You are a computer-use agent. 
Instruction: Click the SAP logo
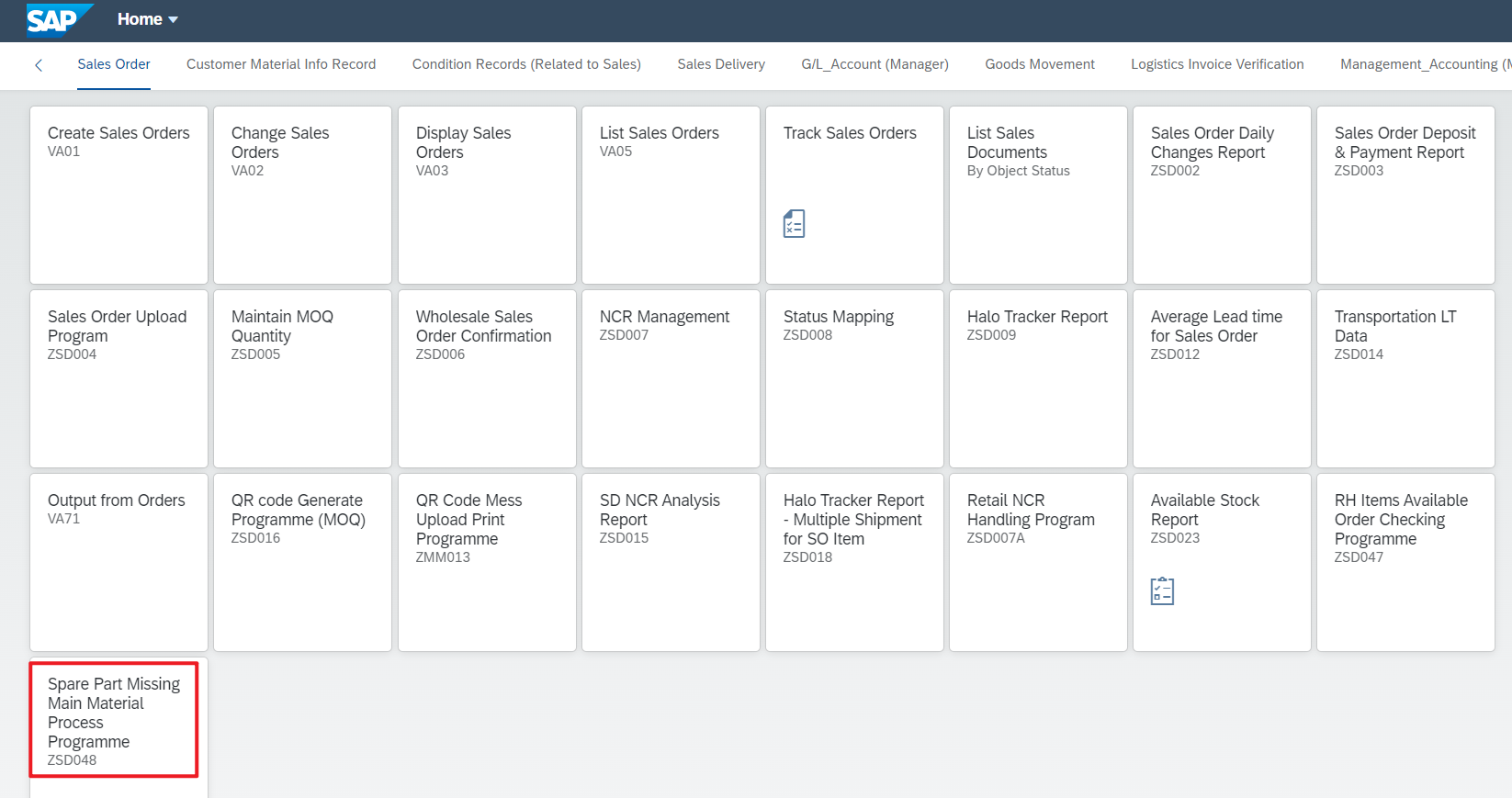pyautogui.click(x=58, y=19)
